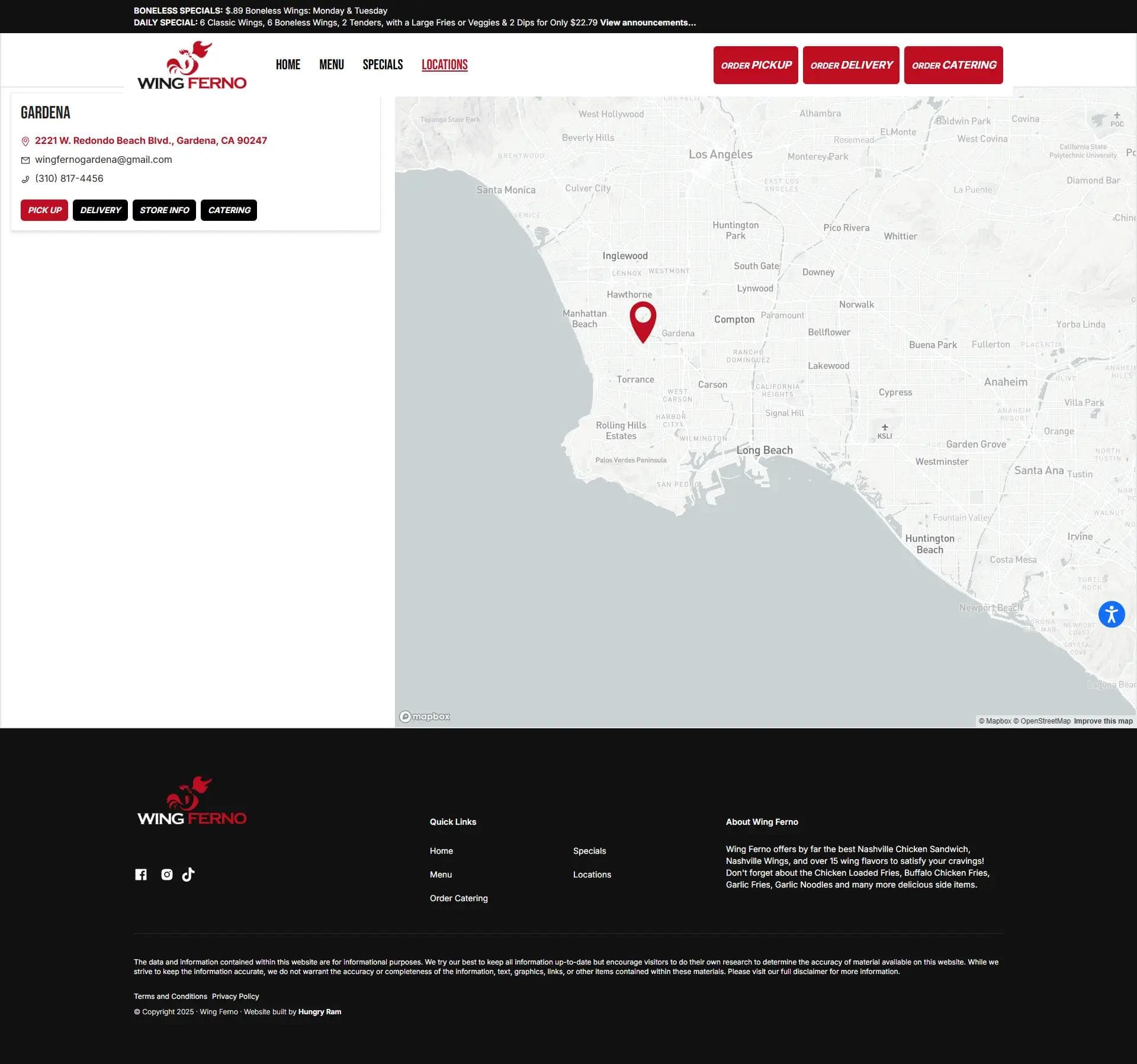Viewport: 1137px width, 1064px height.
Task: Click the Torrance label on map
Action: [635, 380]
